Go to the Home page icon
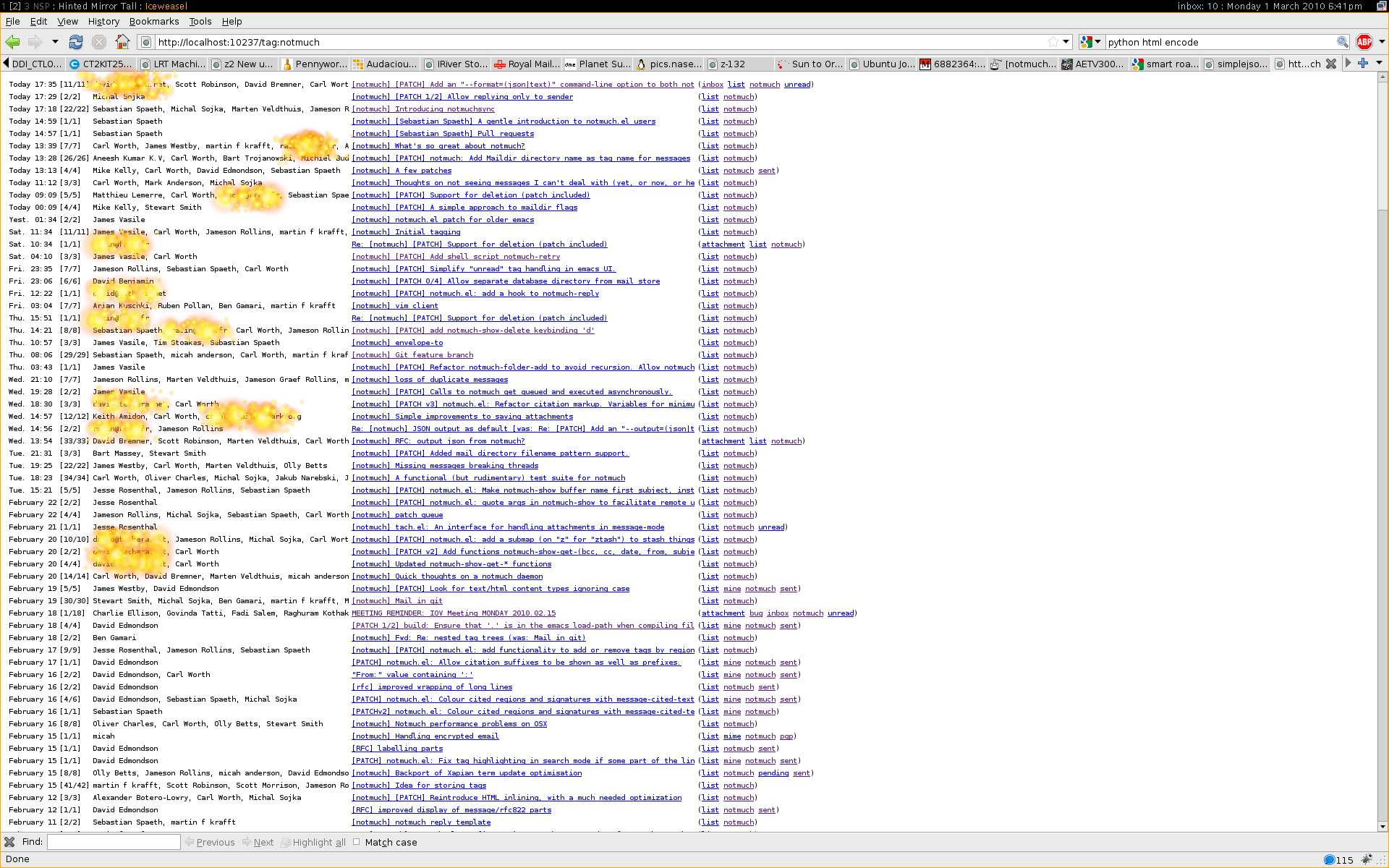Viewport: 1389px width, 868px height. pyautogui.click(x=123, y=42)
